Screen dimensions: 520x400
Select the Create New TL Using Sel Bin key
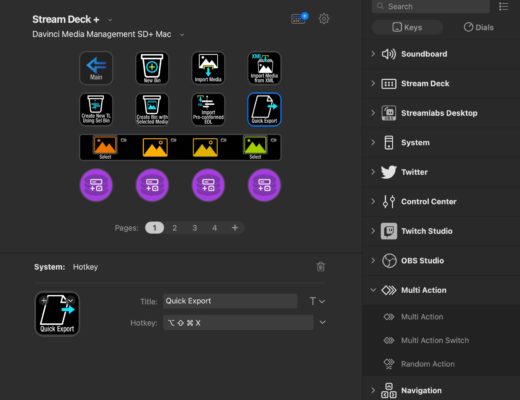coord(96,109)
